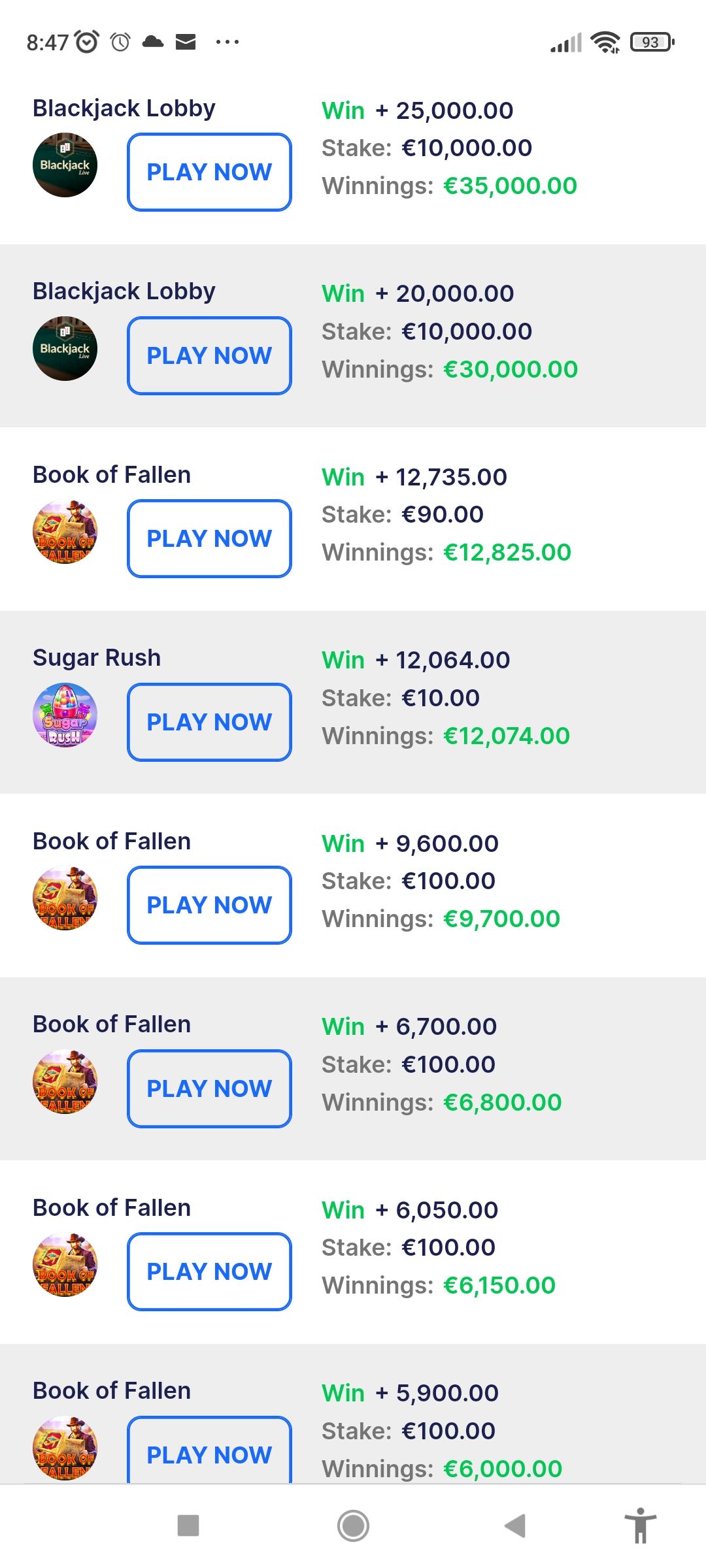Open the Sugar Rush game icon

click(65, 715)
